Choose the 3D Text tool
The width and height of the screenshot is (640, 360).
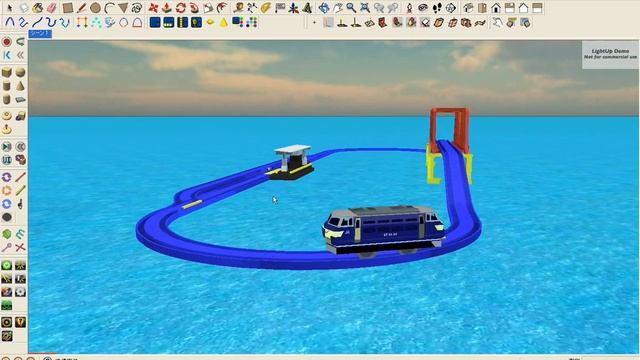pyautogui.click(x=307, y=8)
